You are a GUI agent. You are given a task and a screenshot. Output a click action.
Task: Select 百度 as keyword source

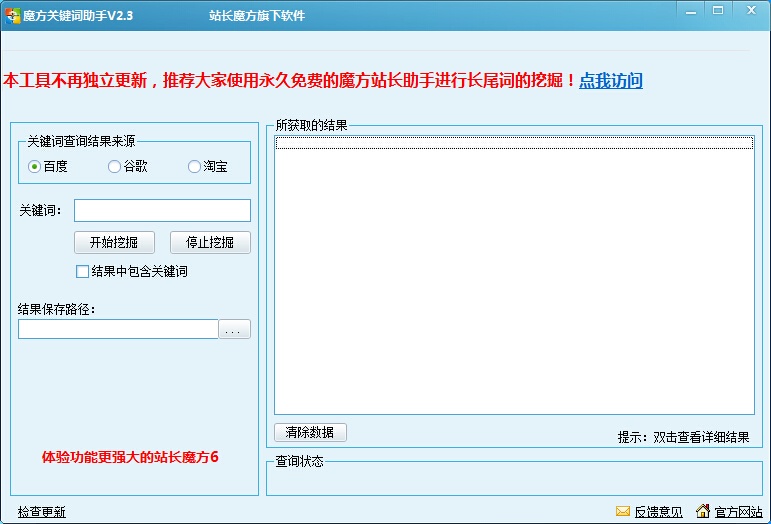point(35,167)
